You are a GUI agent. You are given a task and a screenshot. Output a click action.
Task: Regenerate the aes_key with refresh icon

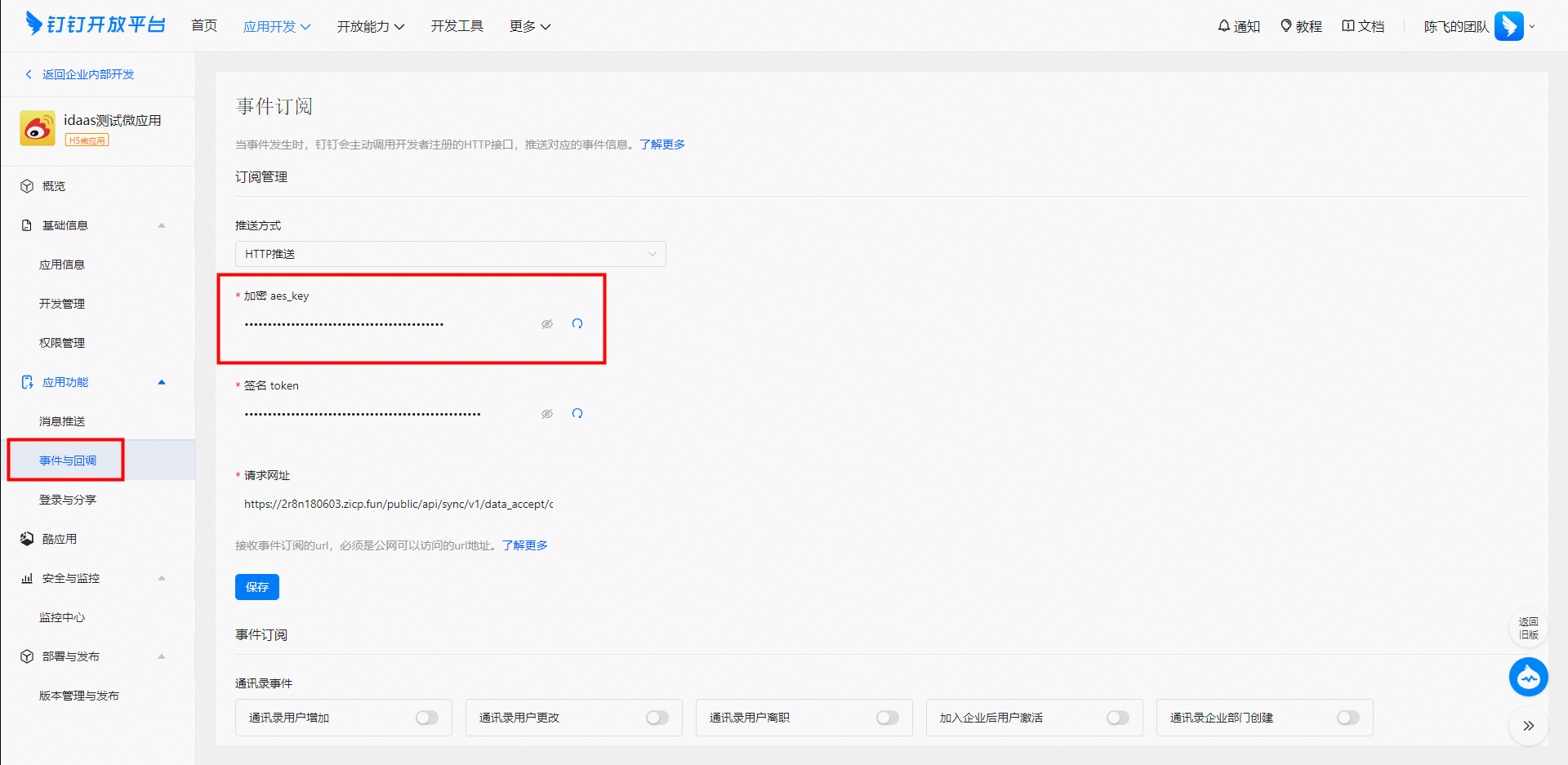coord(577,324)
